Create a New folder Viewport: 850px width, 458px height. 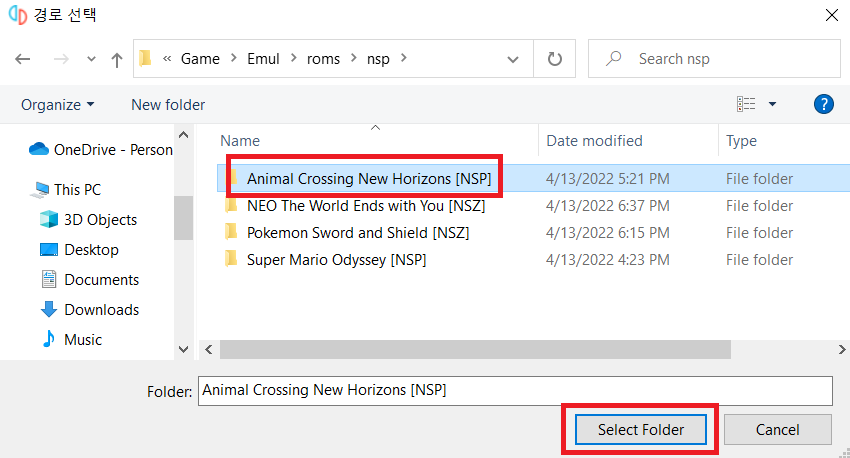[x=168, y=105]
